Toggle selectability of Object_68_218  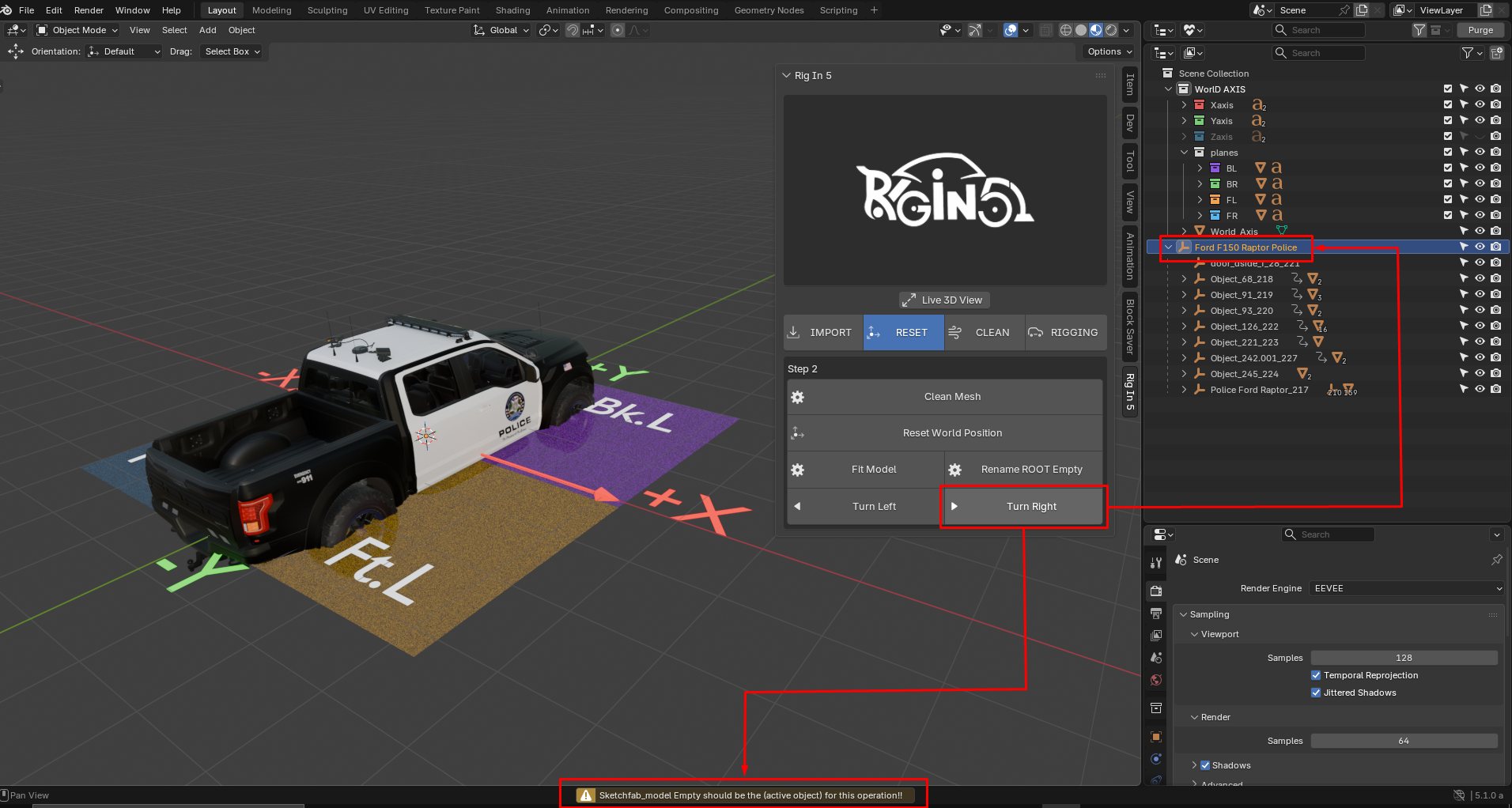[x=1464, y=279]
